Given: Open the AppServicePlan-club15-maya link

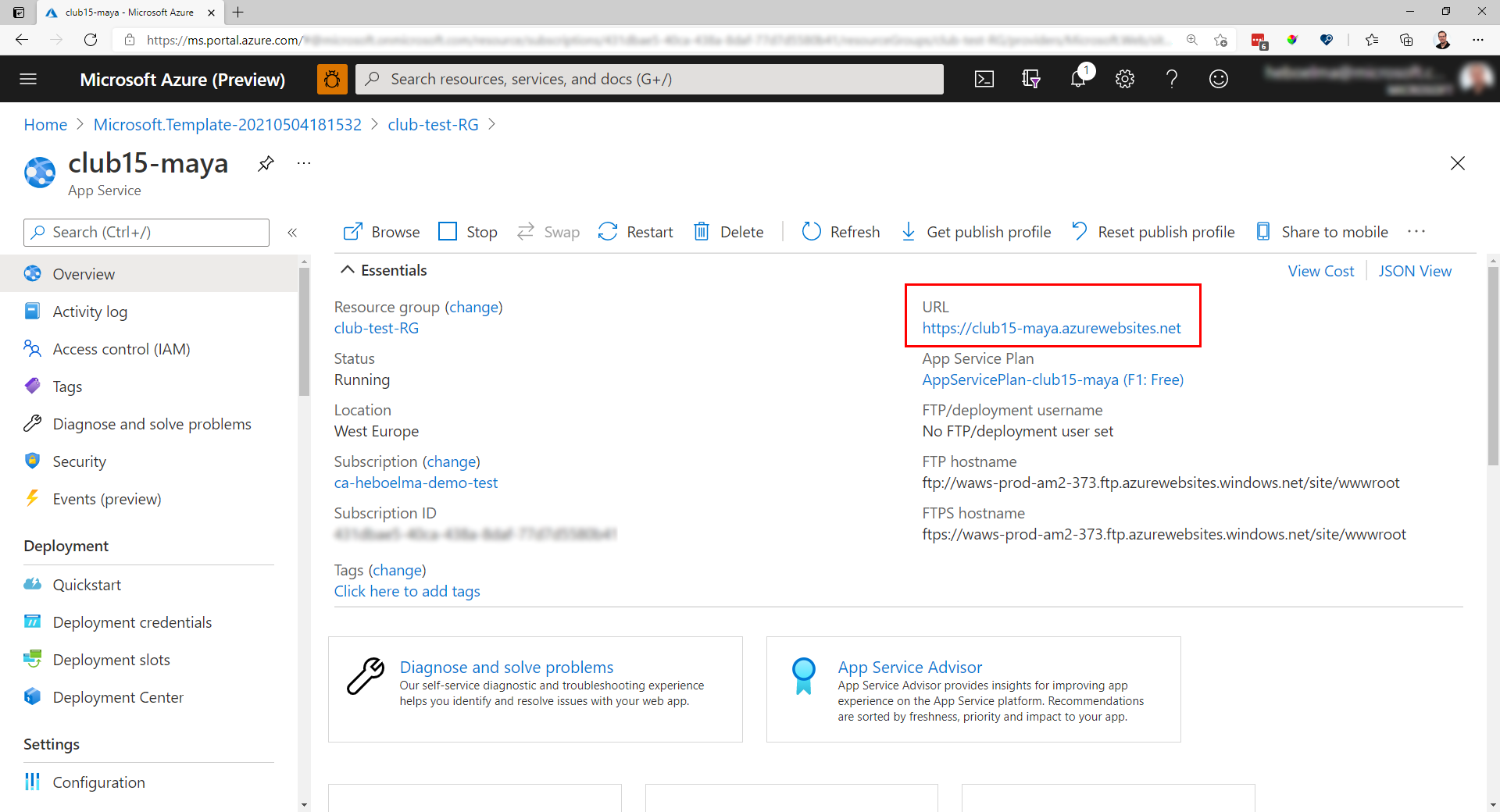Looking at the screenshot, I should click(x=1052, y=380).
